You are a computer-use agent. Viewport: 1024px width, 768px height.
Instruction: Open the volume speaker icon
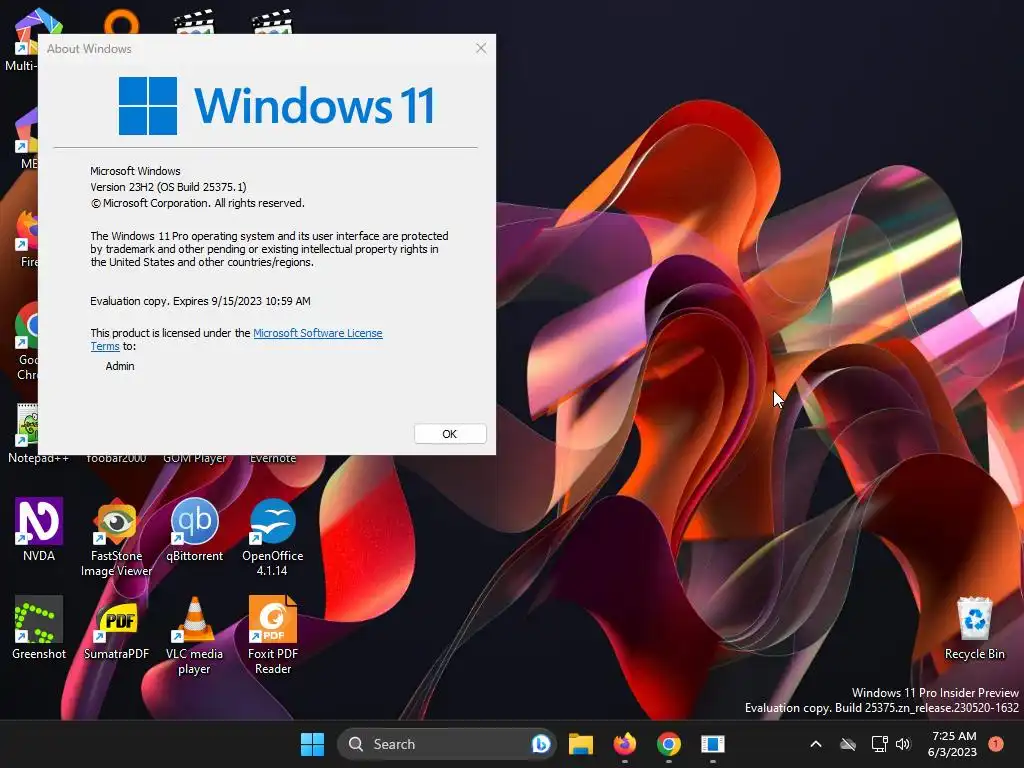click(903, 744)
